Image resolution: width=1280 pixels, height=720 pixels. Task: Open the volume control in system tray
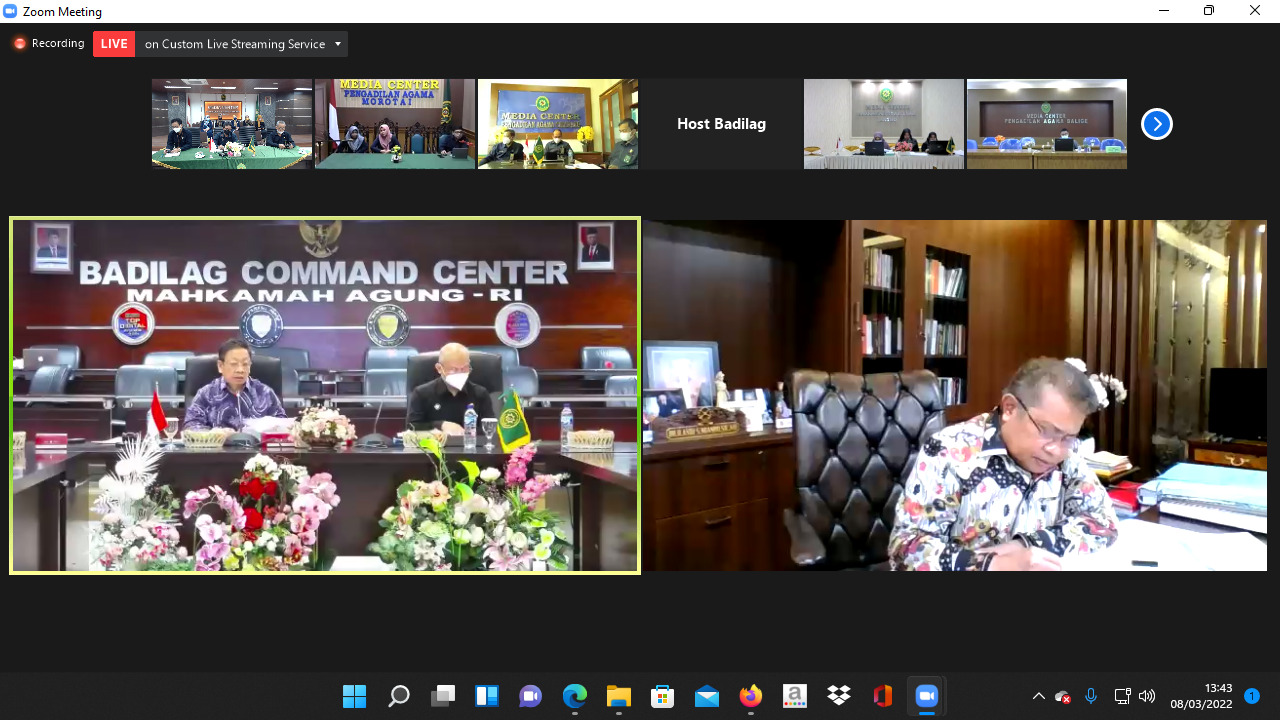(x=1147, y=696)
